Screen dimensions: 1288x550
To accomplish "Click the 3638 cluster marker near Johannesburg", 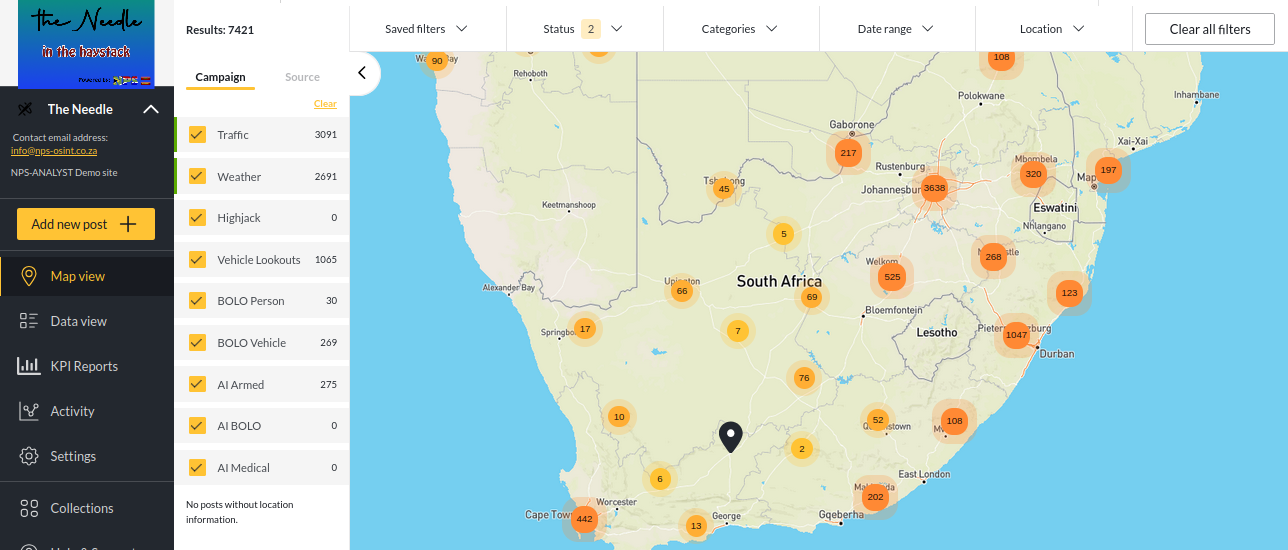I will (x=934, y=187).
